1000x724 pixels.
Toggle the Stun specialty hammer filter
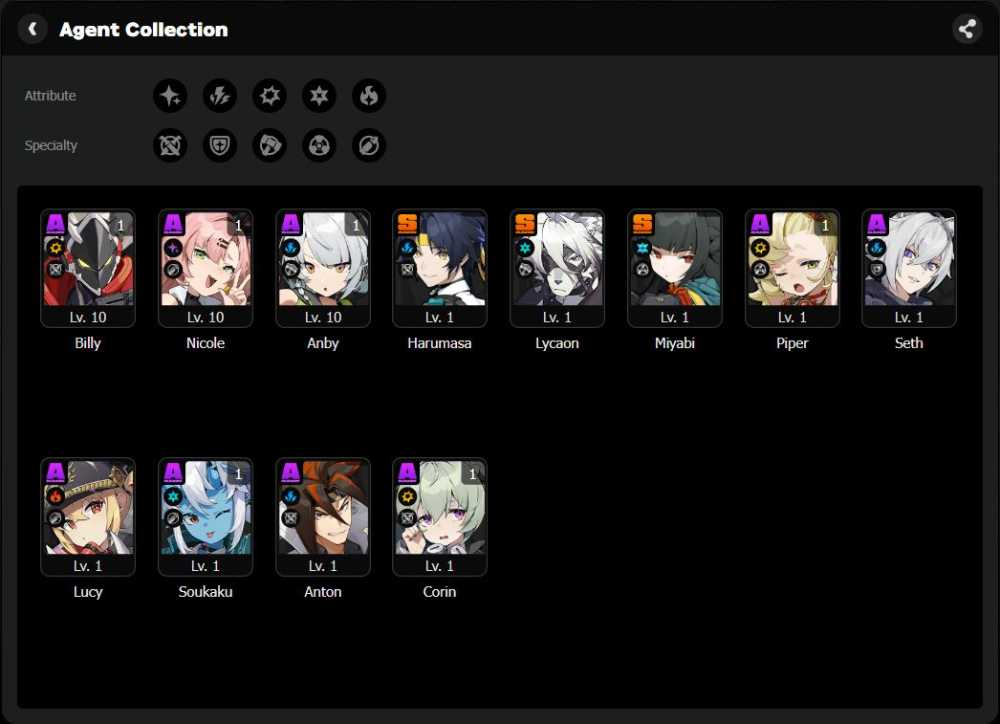coord(270,145)
